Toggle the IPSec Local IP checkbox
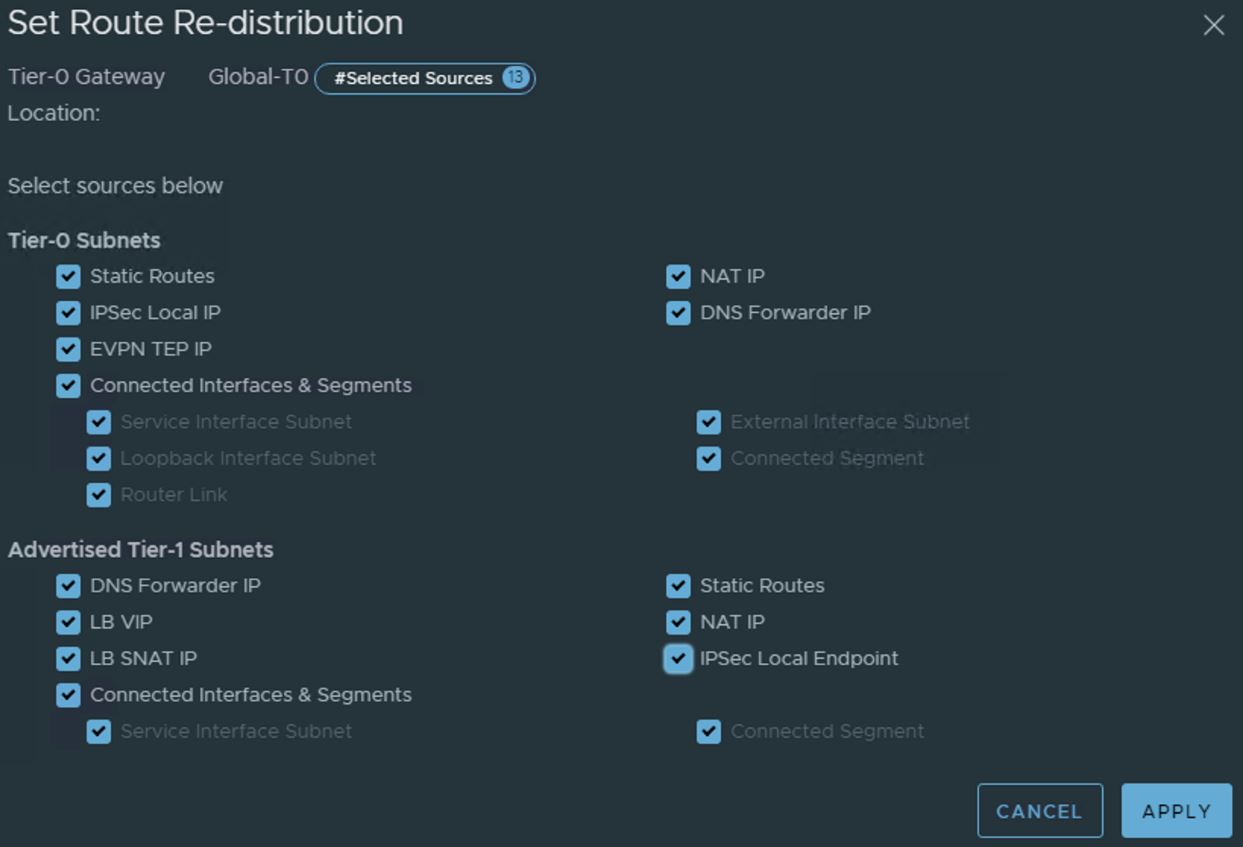The image size is (1243, 847). [68, 313]
